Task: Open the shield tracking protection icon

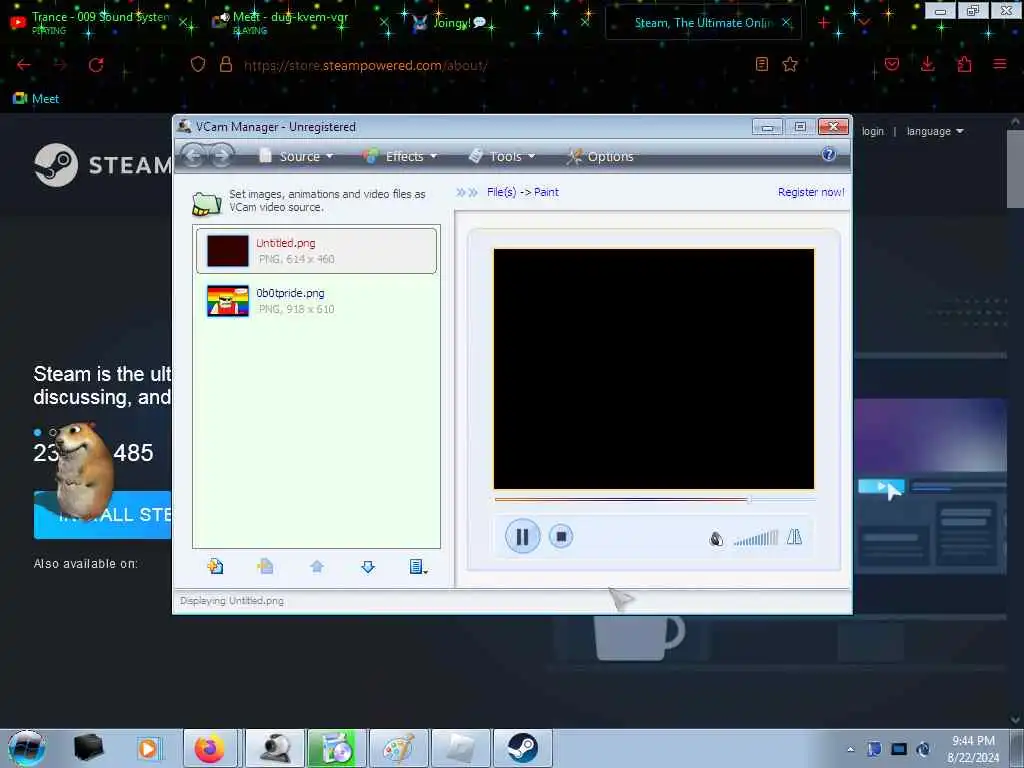Action: point(198,64)
